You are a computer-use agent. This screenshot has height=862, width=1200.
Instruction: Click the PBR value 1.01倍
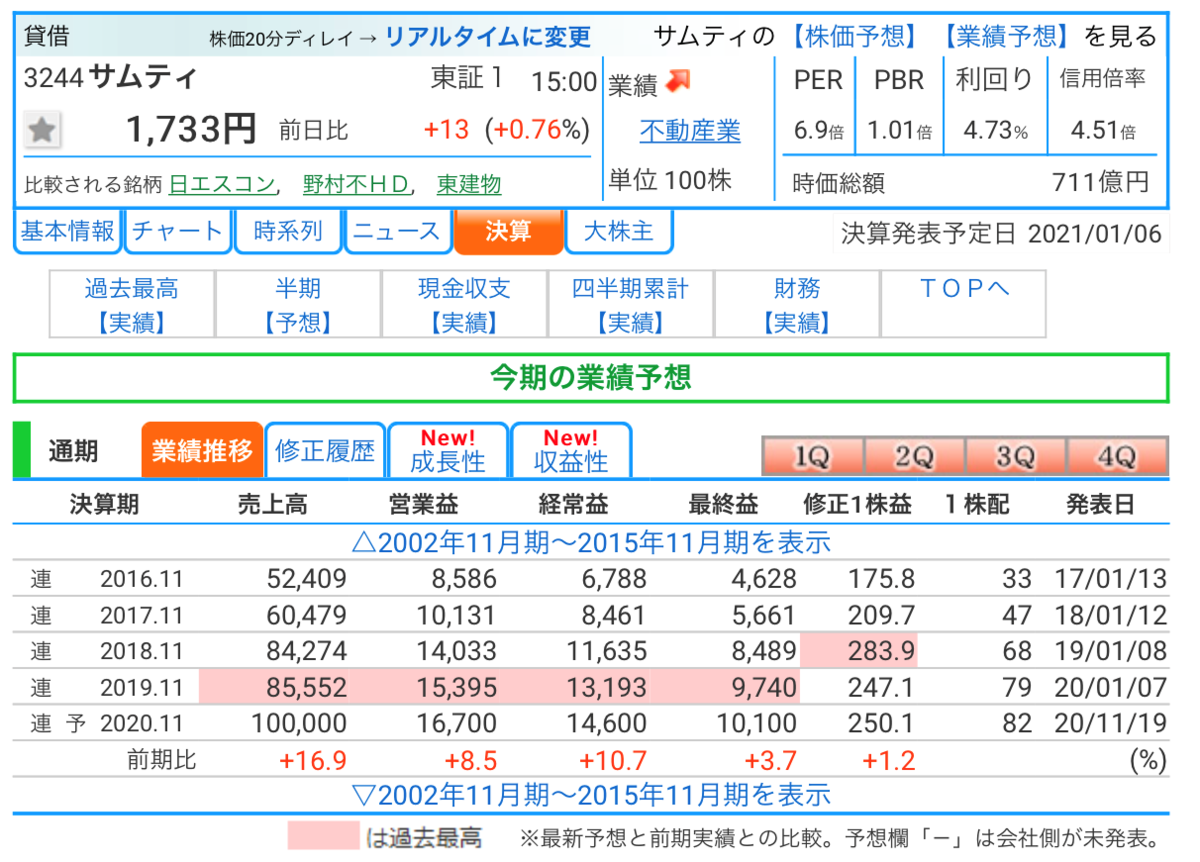click(899, 131)
